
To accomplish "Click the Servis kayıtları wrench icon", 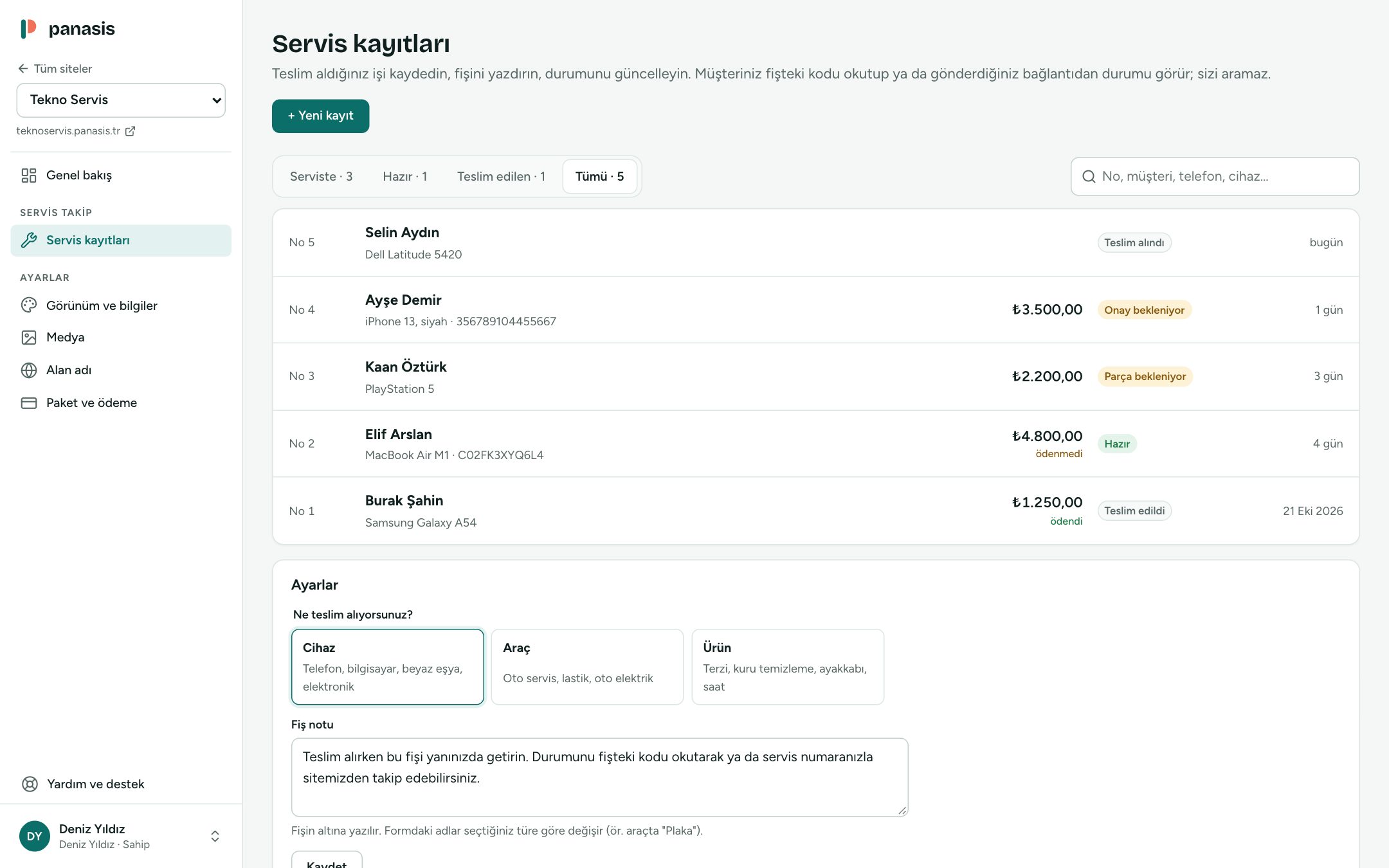I will (29, 240).
